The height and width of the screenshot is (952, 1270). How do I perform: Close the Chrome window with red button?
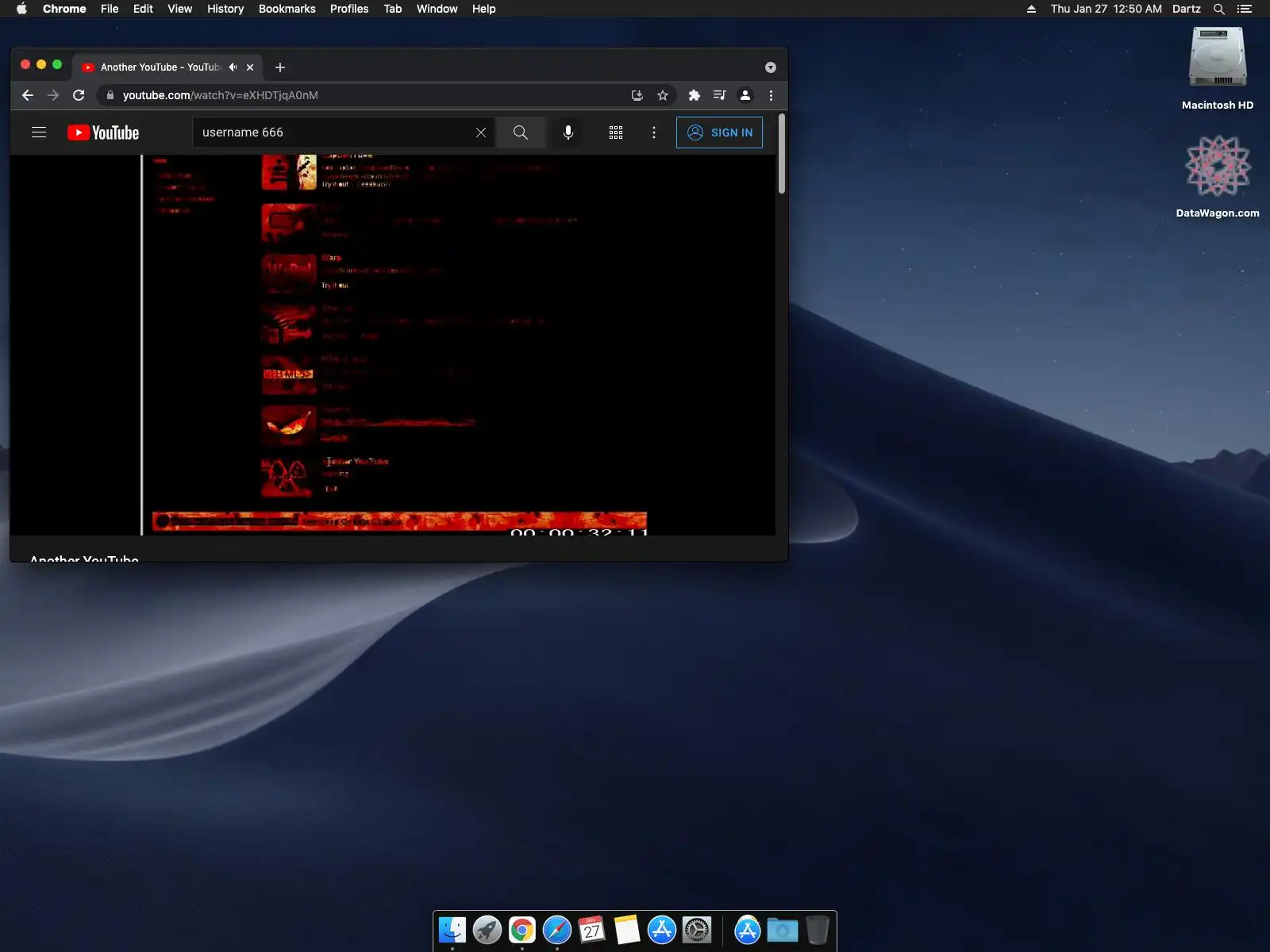coord(25,64)
